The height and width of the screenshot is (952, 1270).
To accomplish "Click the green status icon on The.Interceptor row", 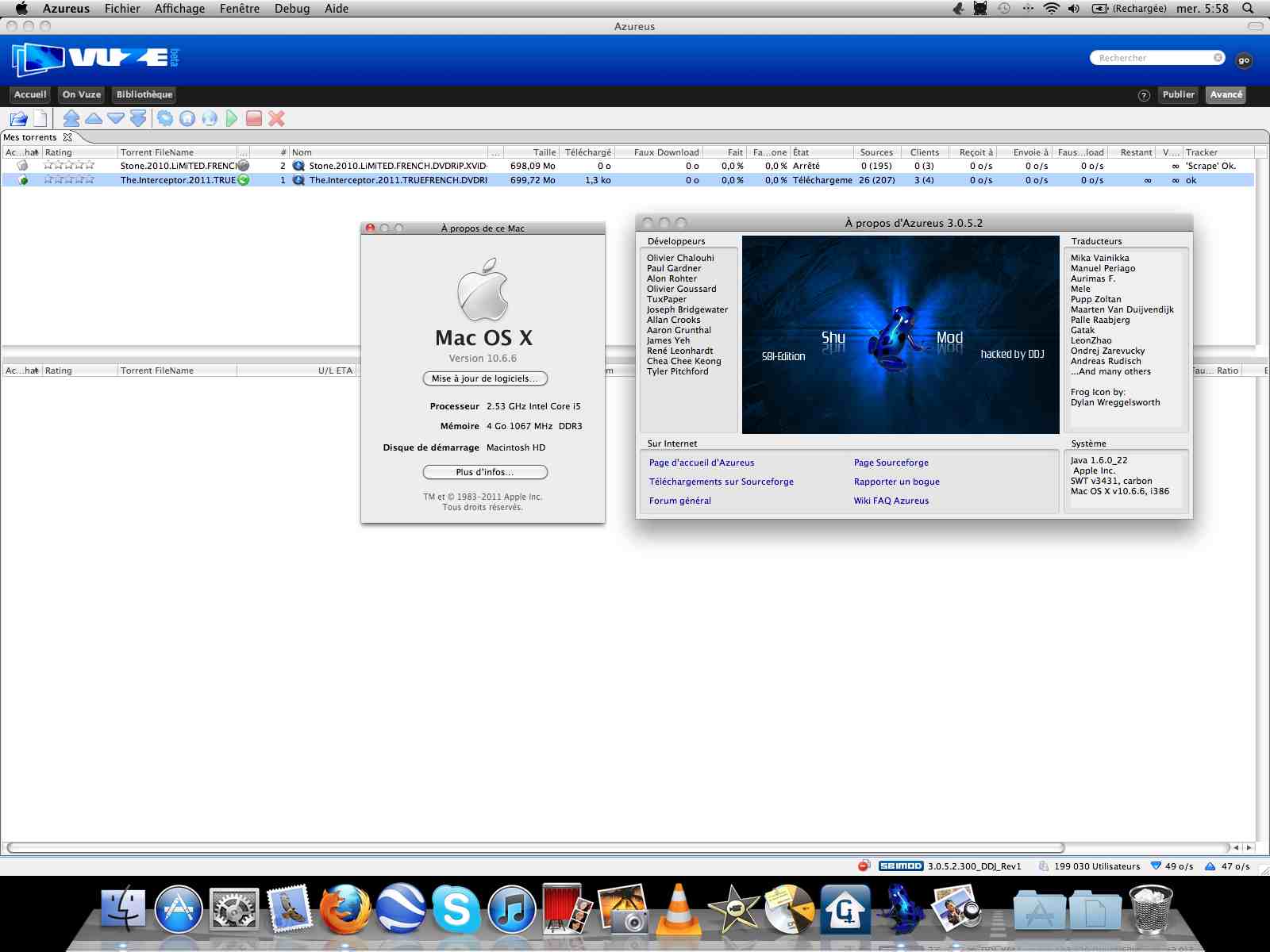I will (x=244, y=180).
